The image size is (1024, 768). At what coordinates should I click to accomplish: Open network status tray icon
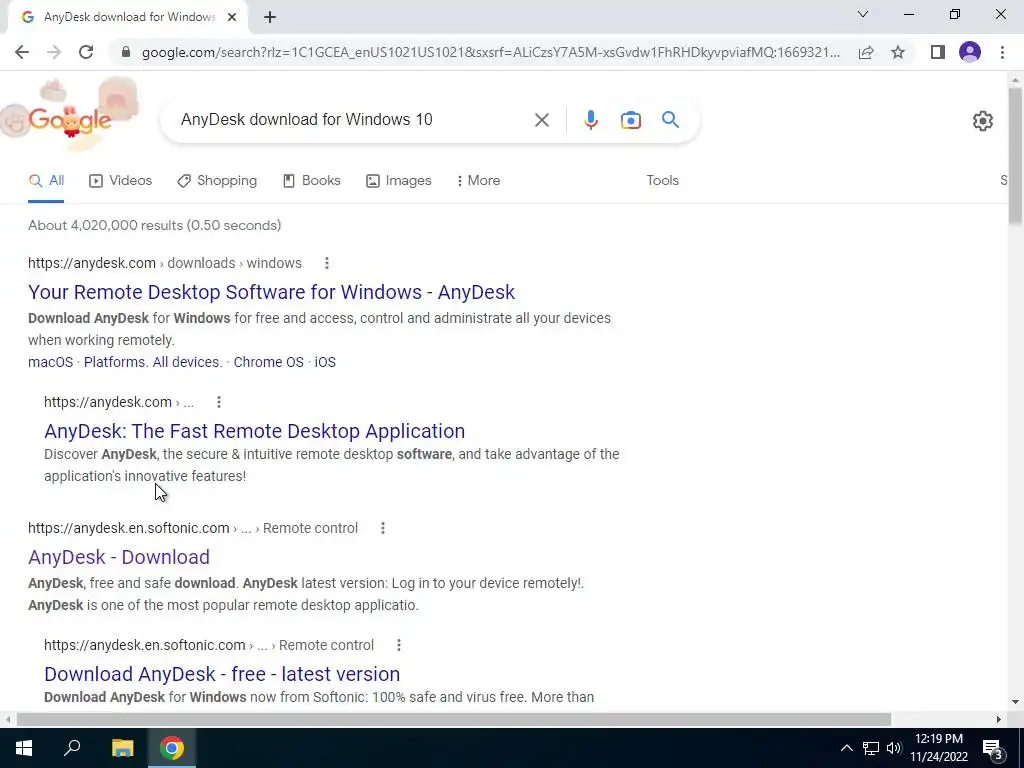coord(871,748)
